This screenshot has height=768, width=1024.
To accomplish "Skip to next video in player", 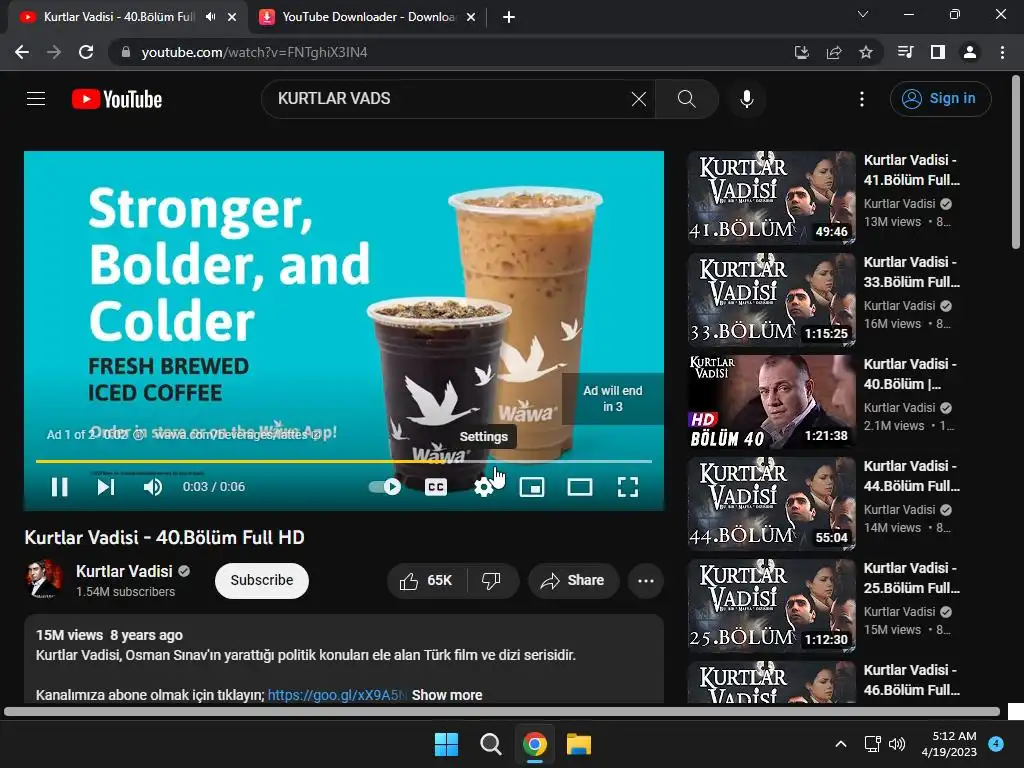I will coord(106,487).
